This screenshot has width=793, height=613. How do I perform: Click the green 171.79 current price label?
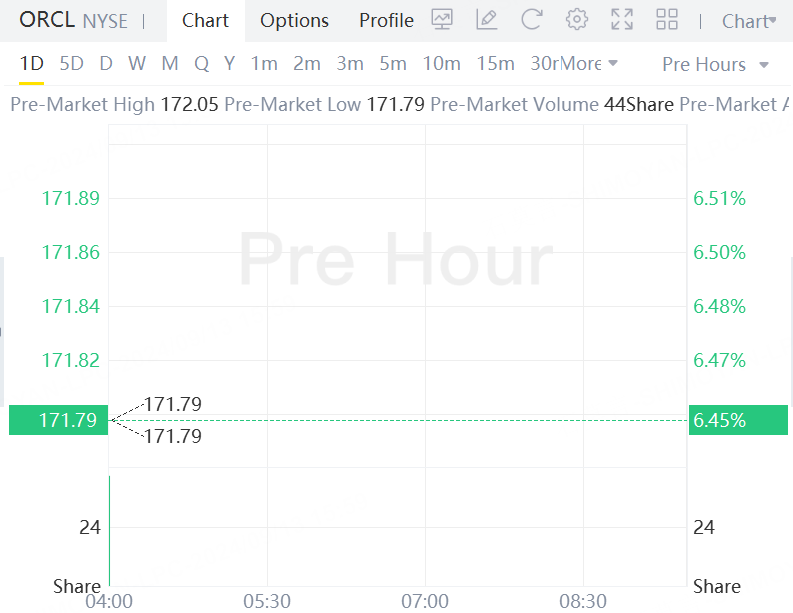59,420
